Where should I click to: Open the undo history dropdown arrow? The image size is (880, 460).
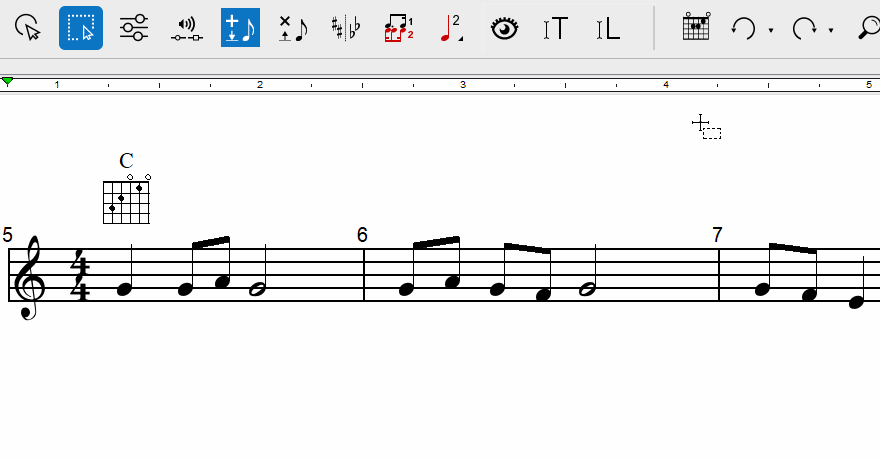pos(771,30)
